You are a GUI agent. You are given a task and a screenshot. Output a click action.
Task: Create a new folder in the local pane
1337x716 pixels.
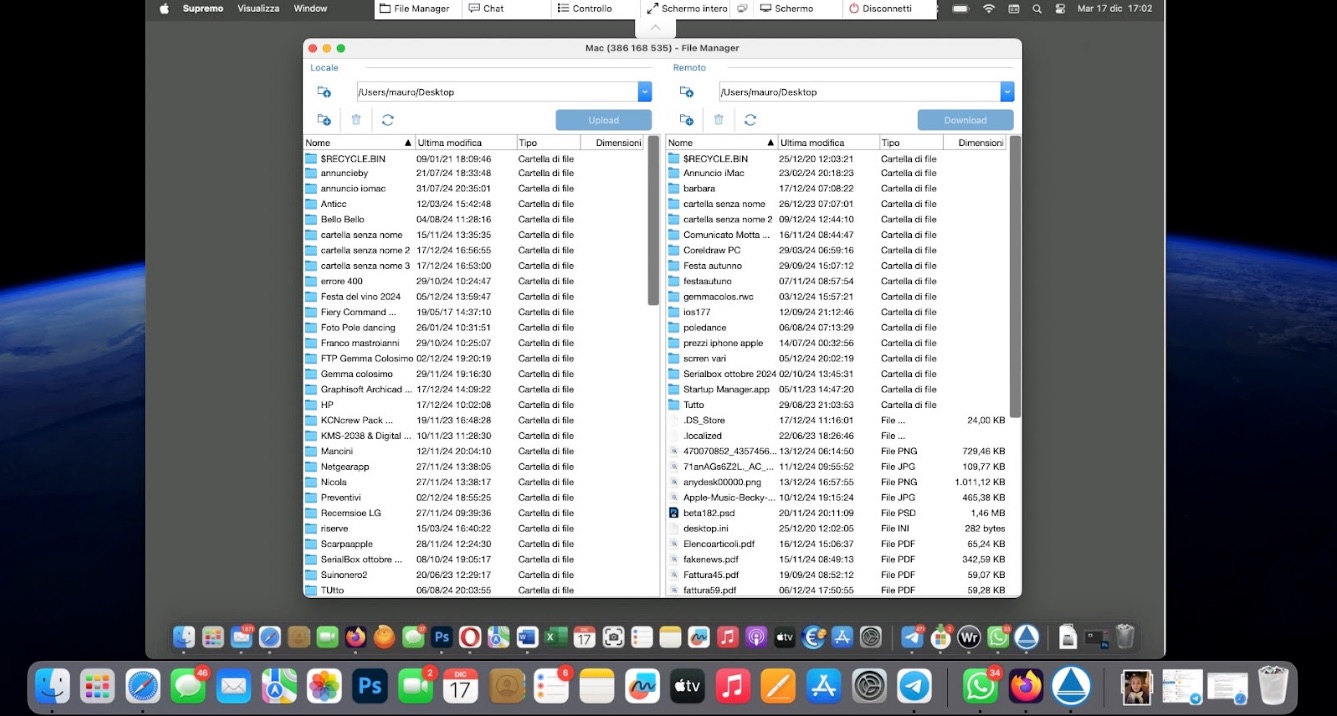[323, 119]
